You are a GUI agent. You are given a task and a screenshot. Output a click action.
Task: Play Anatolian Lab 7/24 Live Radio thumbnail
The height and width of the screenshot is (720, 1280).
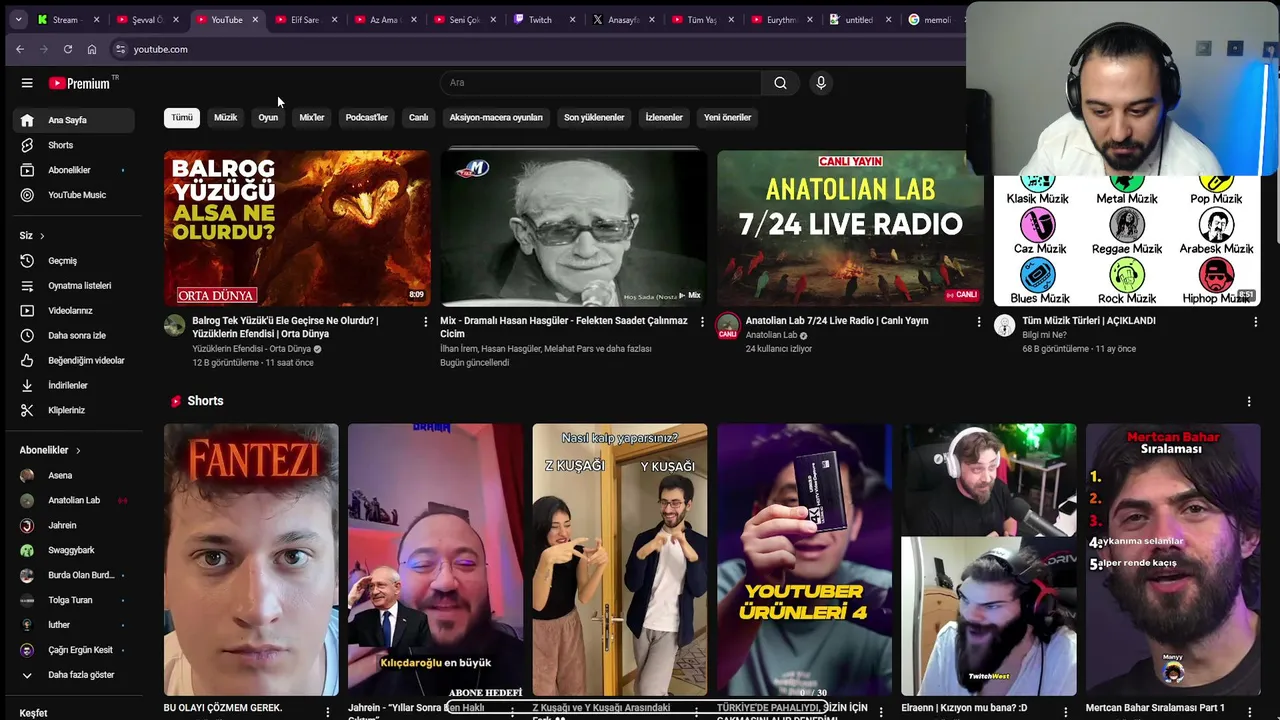pos(850,228)
